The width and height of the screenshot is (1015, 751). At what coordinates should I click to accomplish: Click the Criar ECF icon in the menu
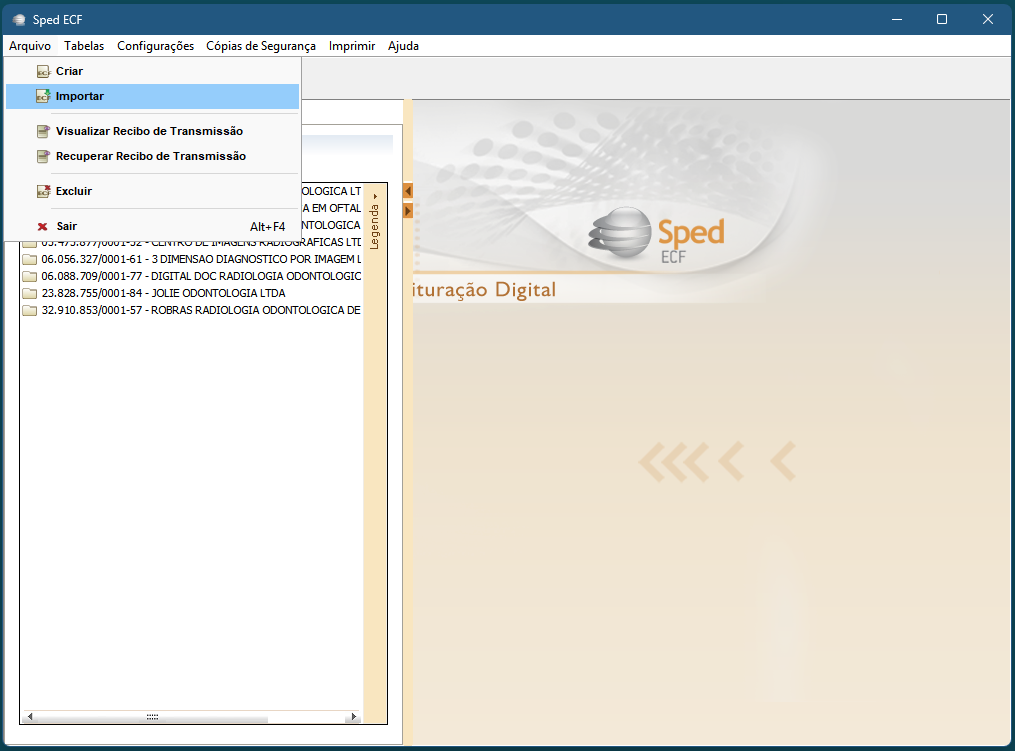tap(43, 71)
